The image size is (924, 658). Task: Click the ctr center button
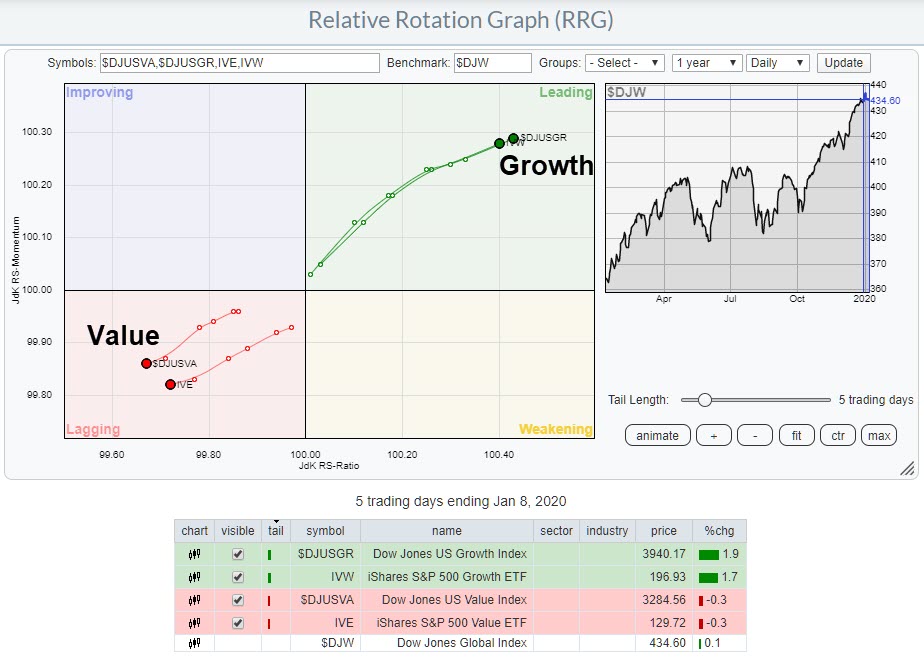(838, 436)
